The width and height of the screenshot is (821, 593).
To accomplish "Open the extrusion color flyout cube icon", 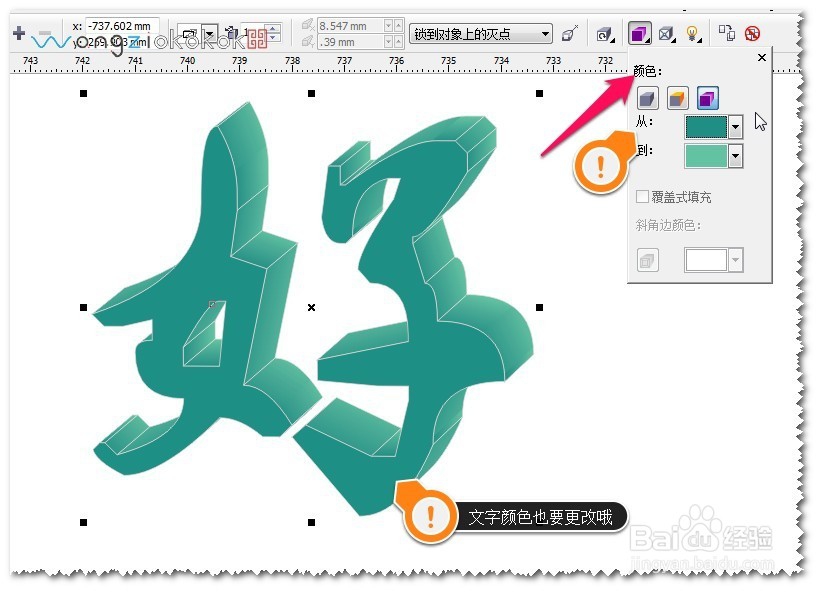I will tap(640, 32).
